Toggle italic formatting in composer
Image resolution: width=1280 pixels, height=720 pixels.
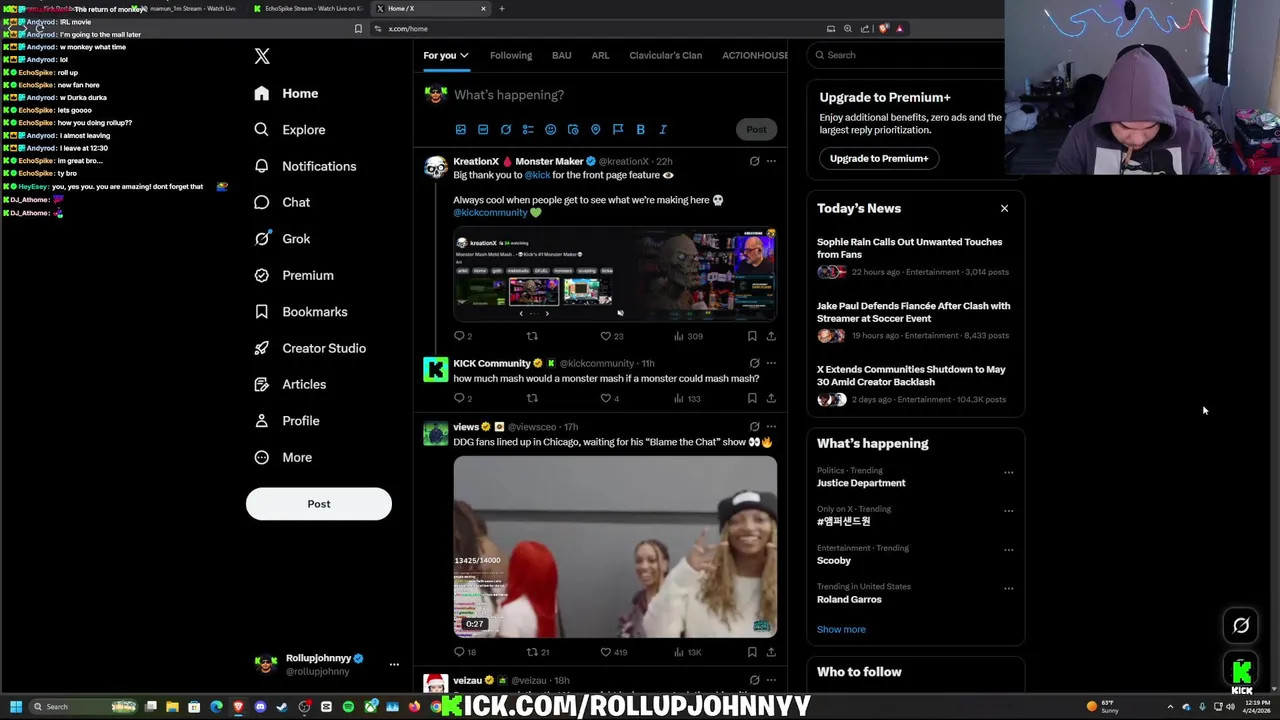point(663,129)
